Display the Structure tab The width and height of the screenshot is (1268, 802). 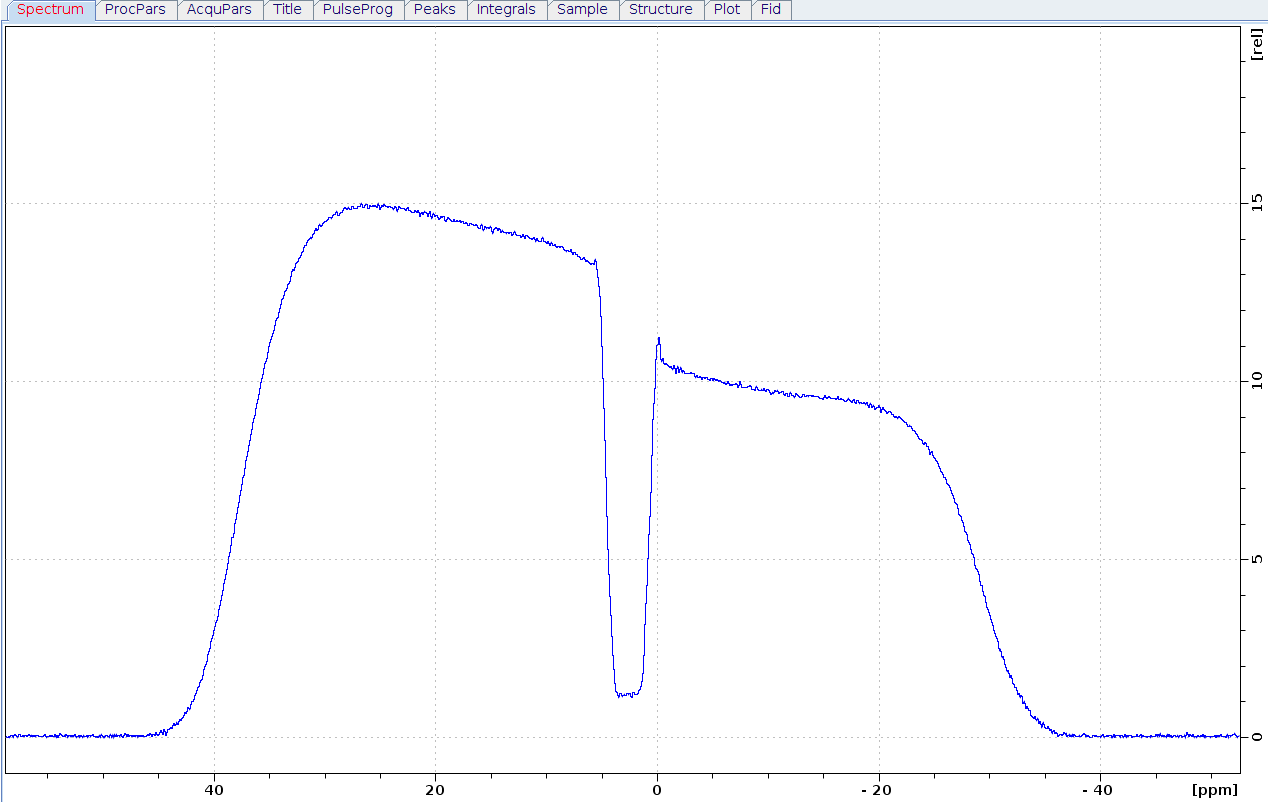pyautogui.click(x=660, y=10)
